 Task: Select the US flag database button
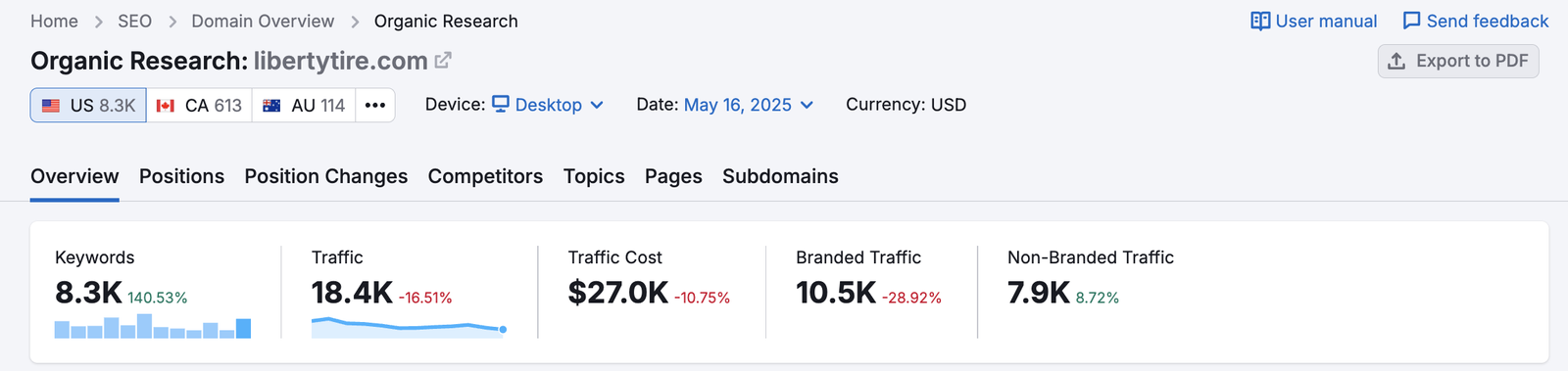[88, 105]
